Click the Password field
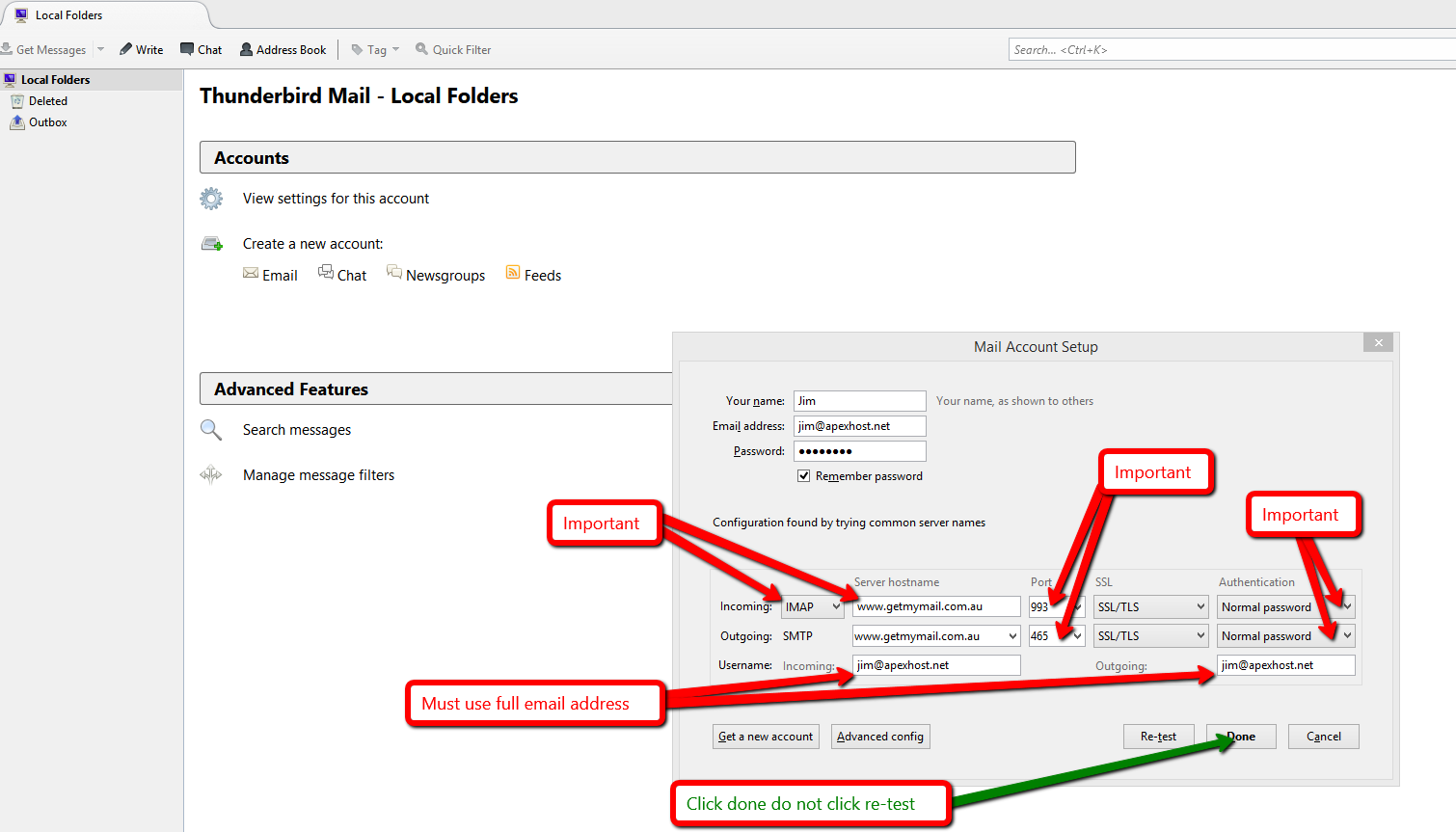 [x=860, y=451]
